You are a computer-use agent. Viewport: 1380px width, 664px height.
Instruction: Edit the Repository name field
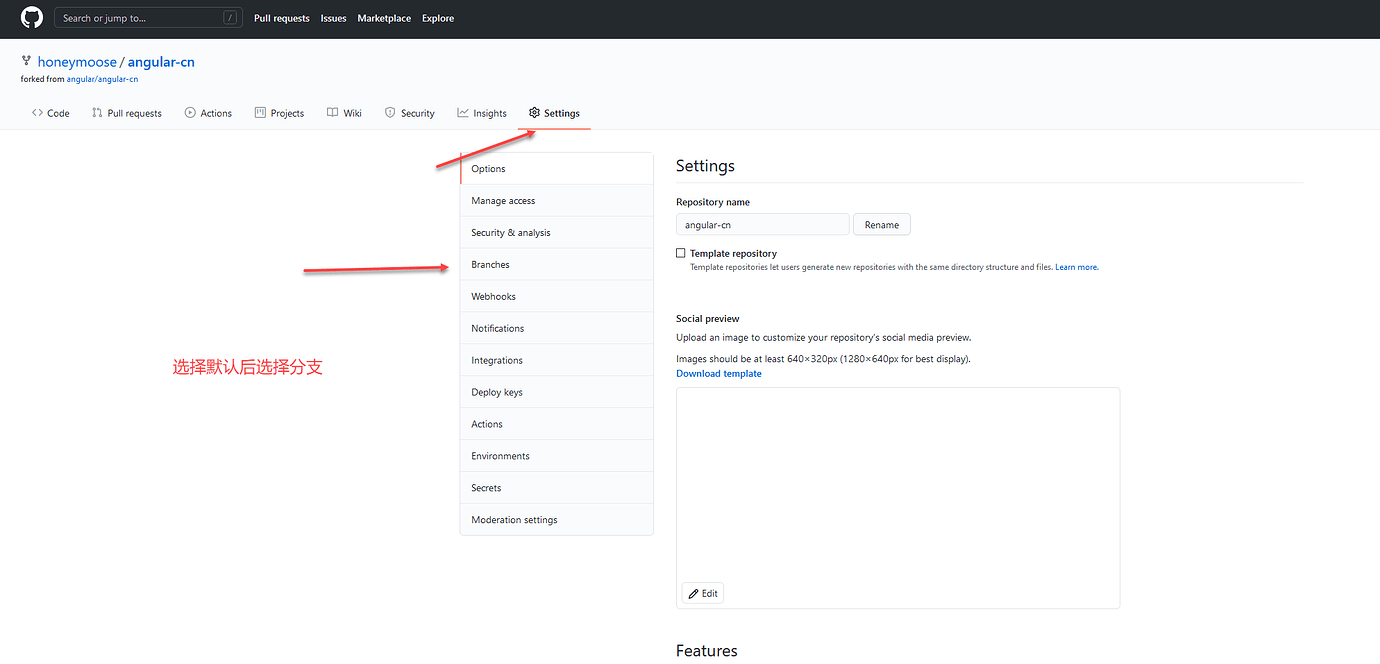[763, 225]
